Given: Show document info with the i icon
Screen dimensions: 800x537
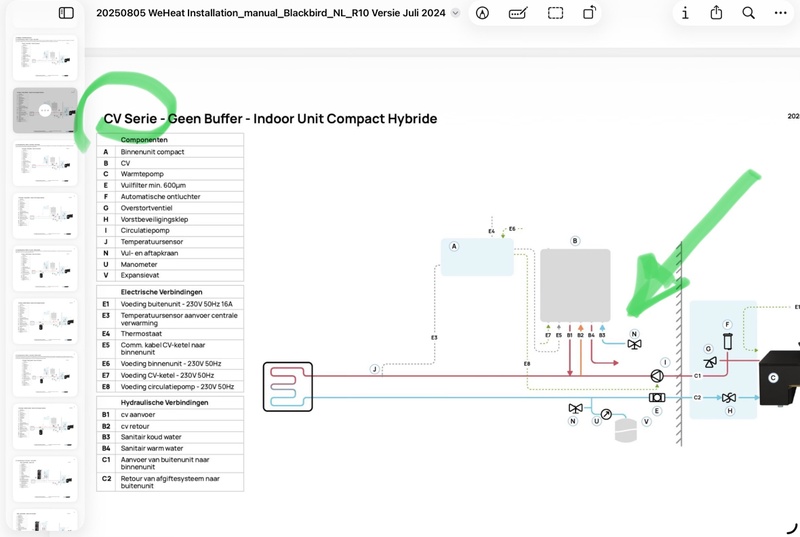Looking at the screenshot, I should 685,13.
